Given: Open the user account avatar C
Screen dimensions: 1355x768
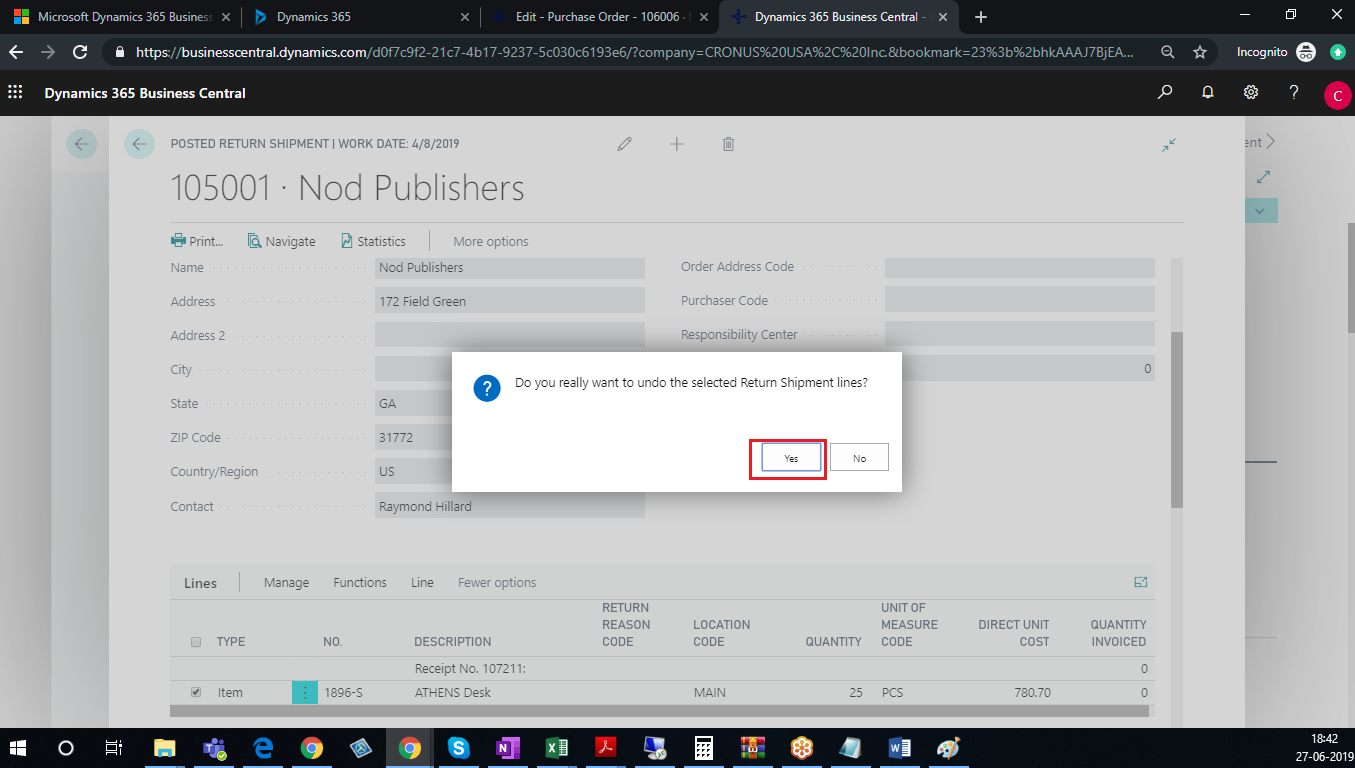Looking at the screenshot, I should coord(1337,95).
